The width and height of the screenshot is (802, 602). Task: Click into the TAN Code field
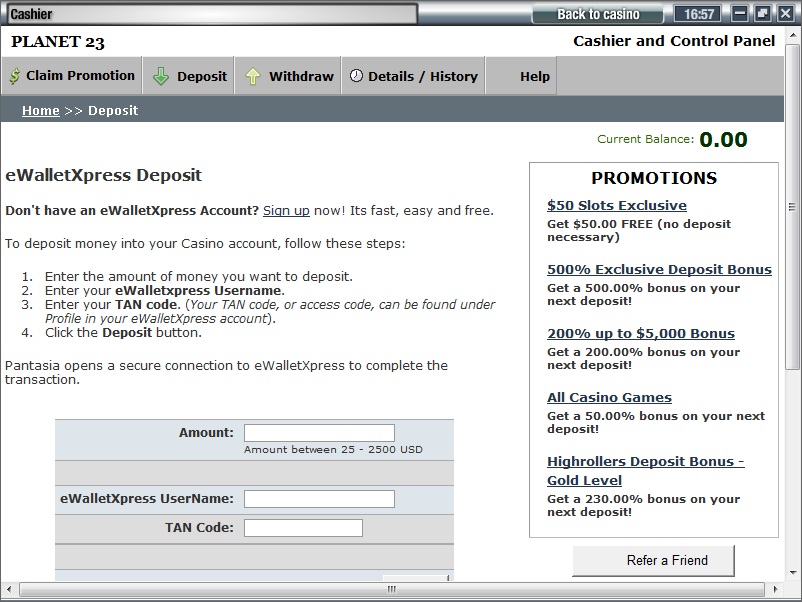point(303,528)
